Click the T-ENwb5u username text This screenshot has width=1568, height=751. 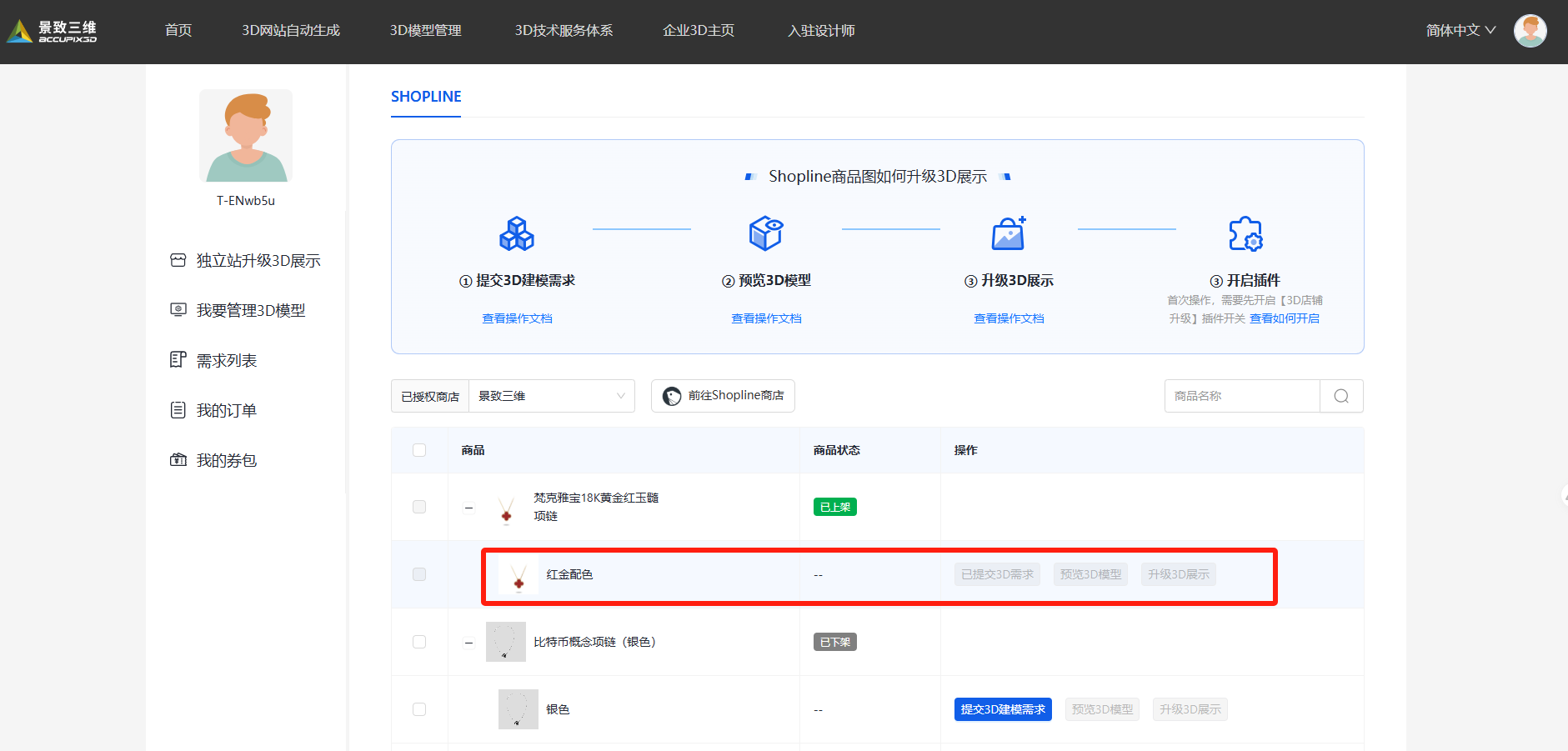pos(246,201)
